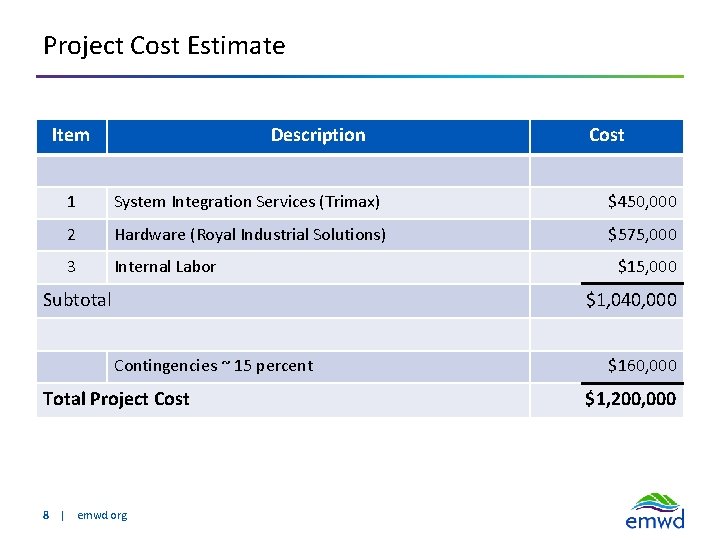Click System Integration Services (Trimax) cell
This screenshot has height=540, width=720.
(x=318, y=202)
